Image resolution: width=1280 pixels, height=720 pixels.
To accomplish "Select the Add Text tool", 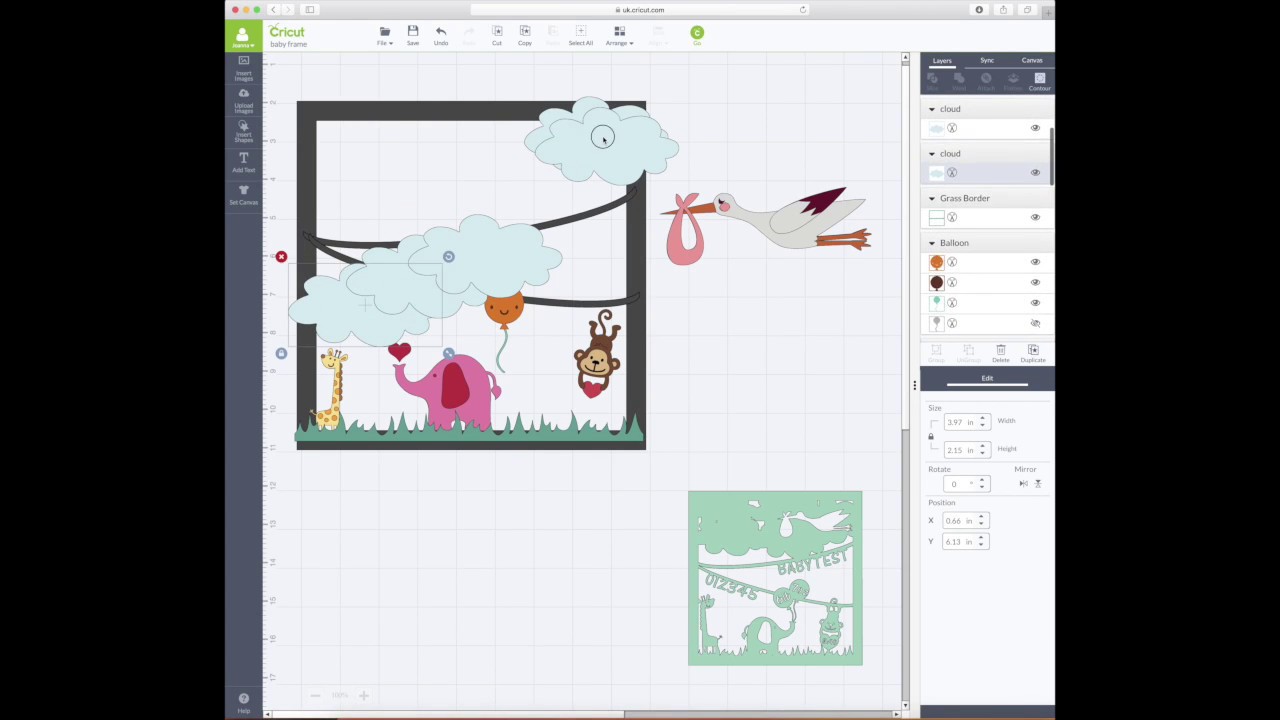I will point(244,162).
